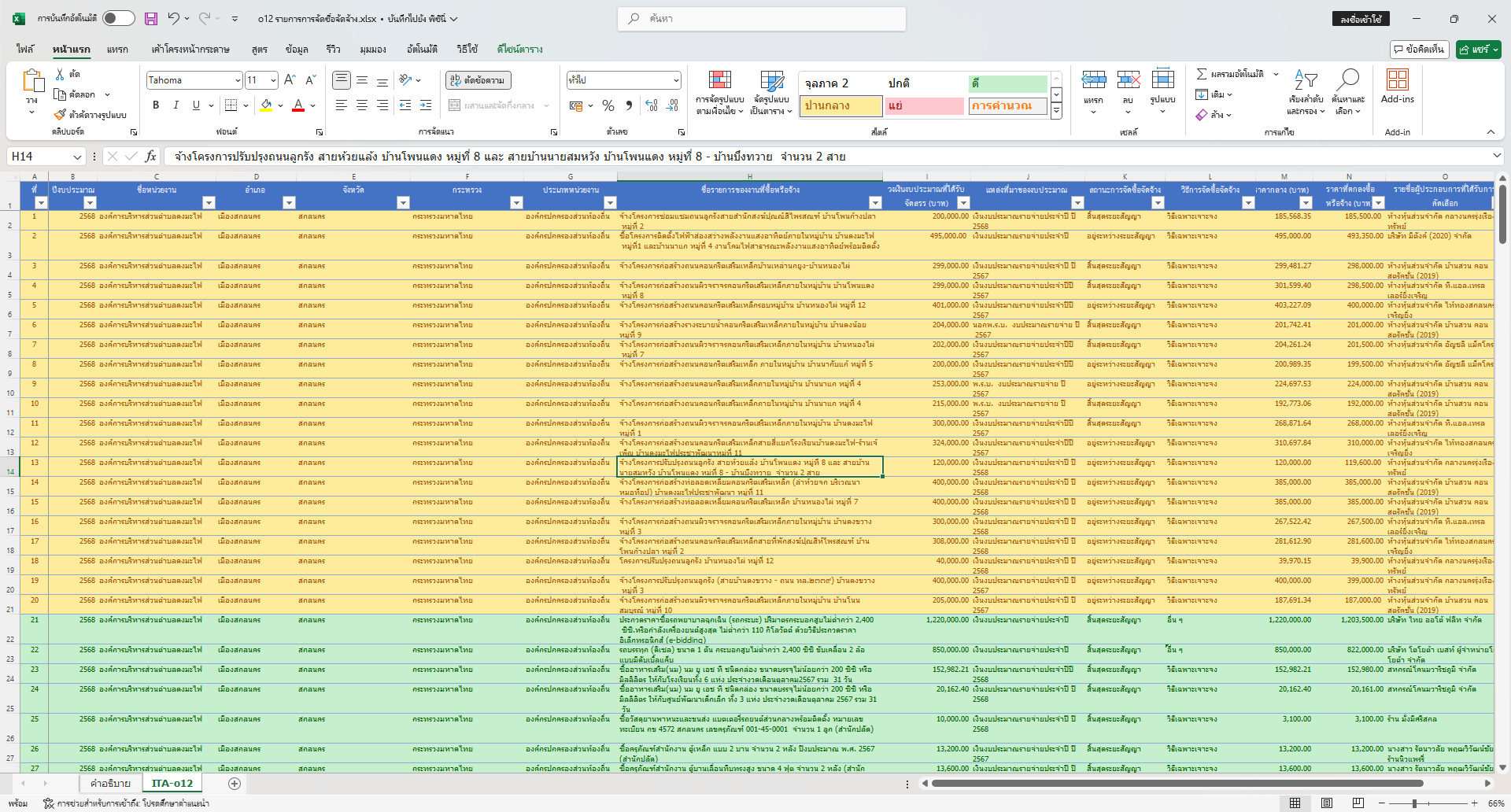1511x812 pixels.
Task: Toggle the wrap text button
Action: coord(478,80)
